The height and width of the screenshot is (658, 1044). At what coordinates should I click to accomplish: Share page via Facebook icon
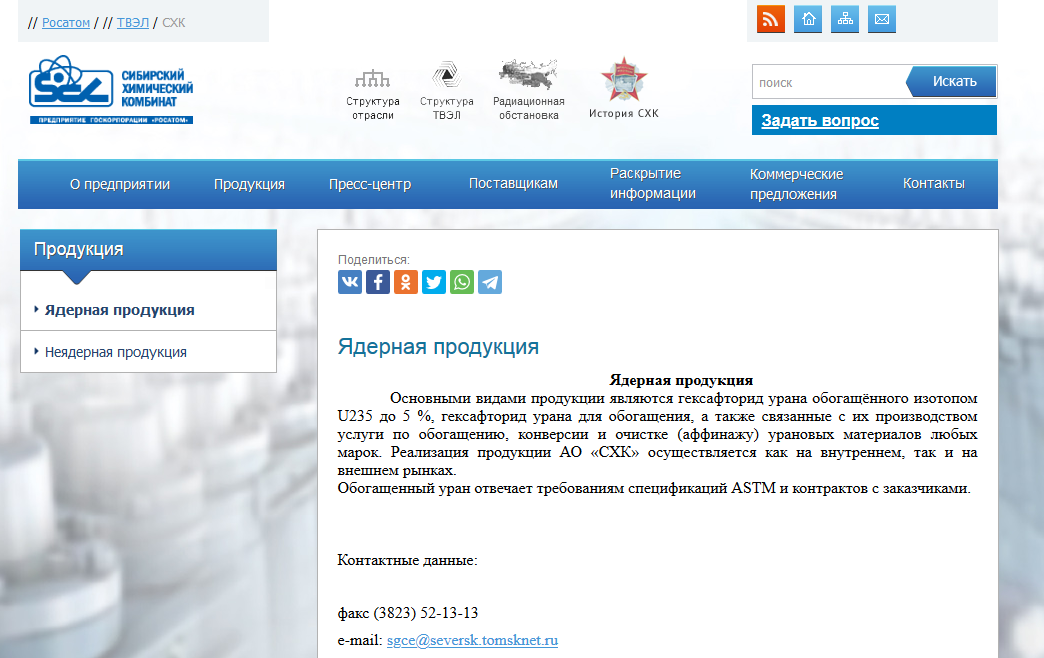(x=378, y=282)
